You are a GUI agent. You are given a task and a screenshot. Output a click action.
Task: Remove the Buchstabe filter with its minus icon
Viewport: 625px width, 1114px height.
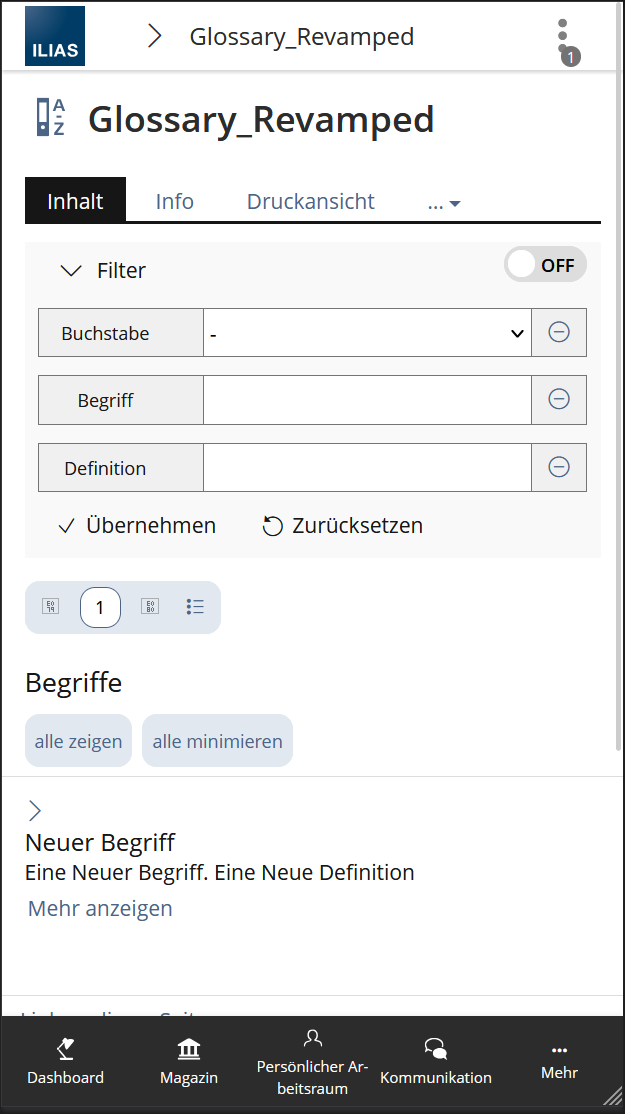point(559,333)
